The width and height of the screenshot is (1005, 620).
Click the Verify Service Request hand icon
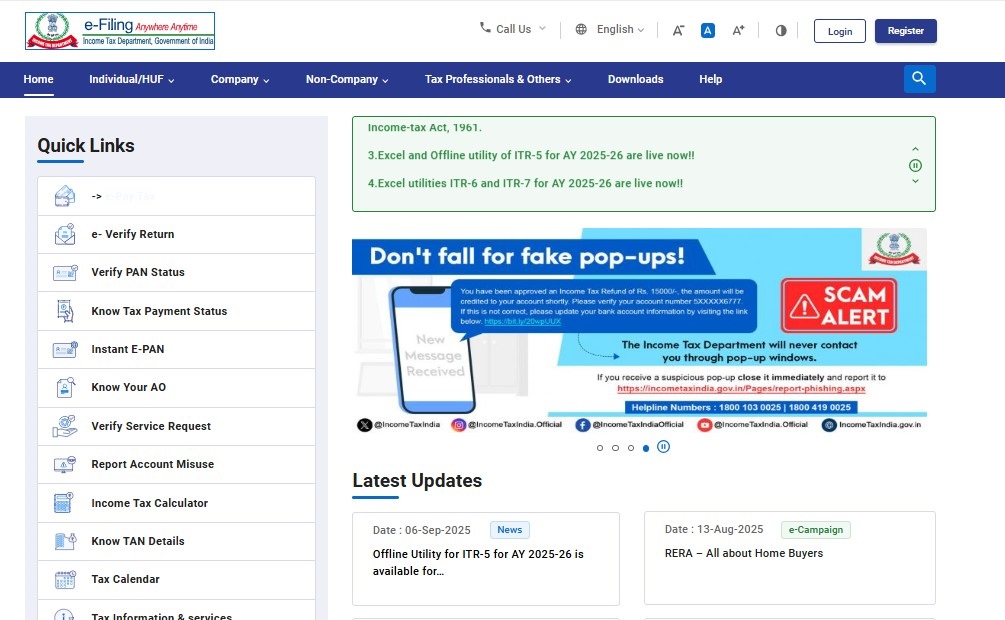pyautogui.click(x=65, y=426)
